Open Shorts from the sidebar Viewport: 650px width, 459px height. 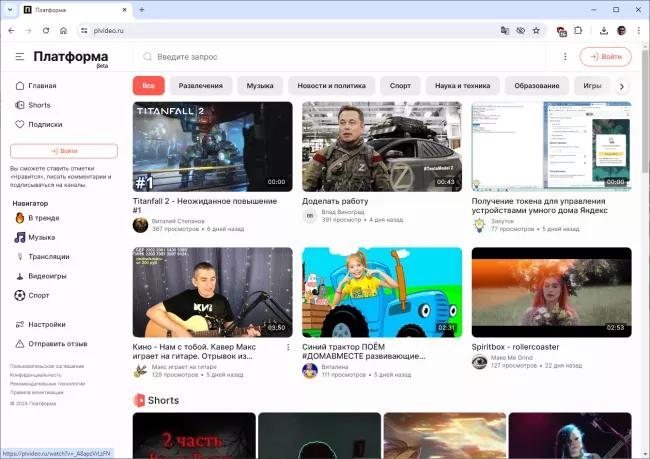[x=39, y=105]
